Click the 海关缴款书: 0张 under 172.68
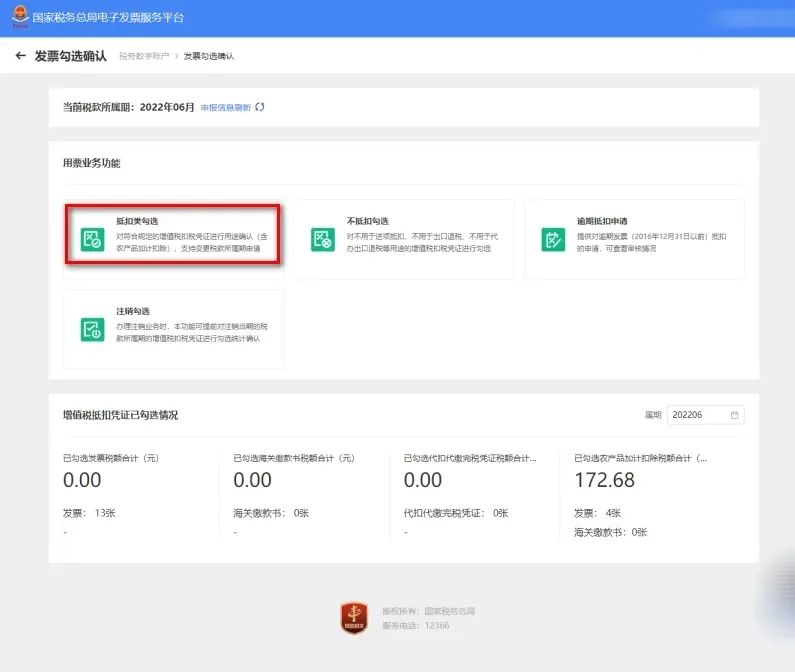795x672 pixels. (610, 532)
